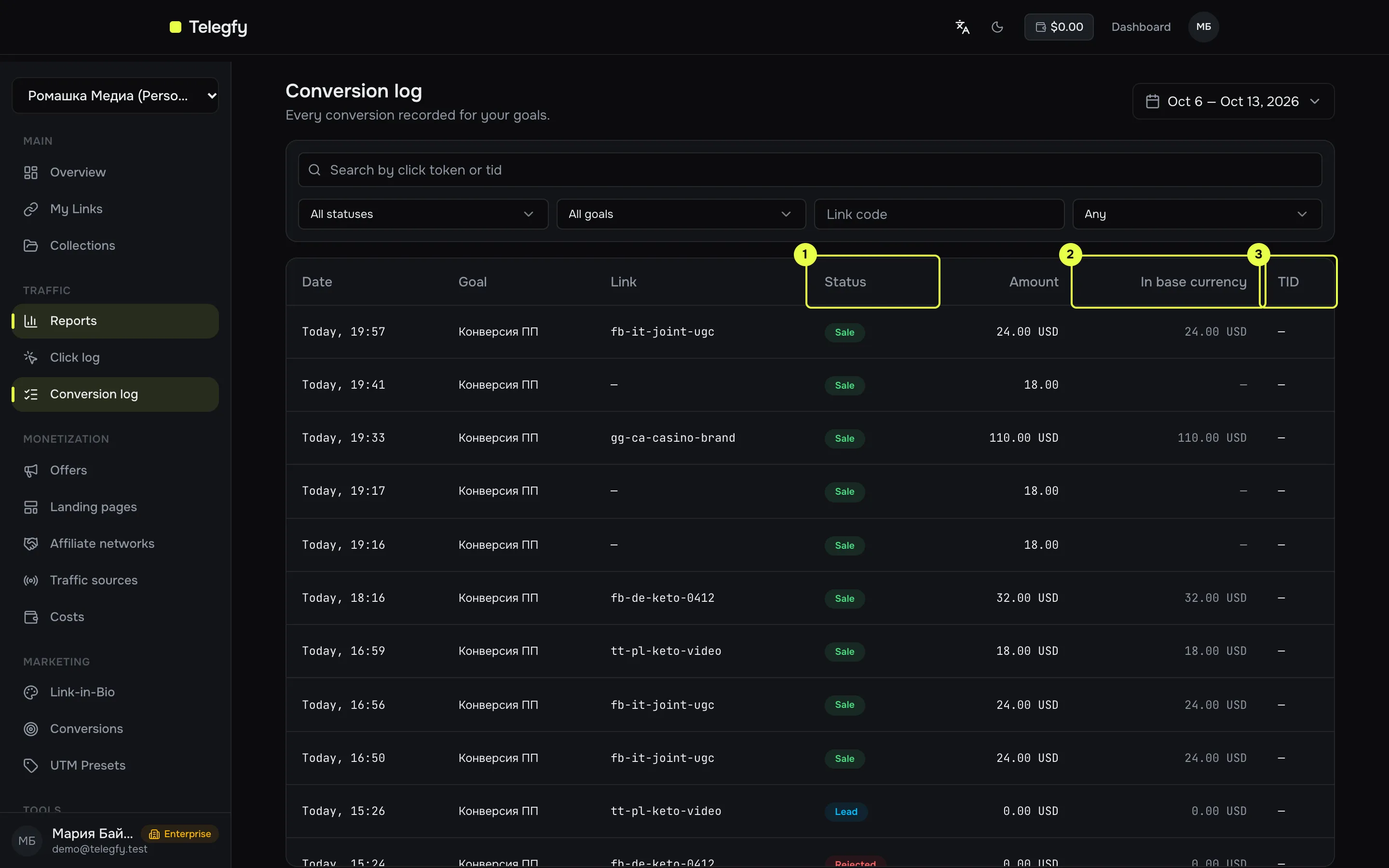Screen dimensions: 1389x868
Task: Click the Today, 19:41 date cell
Action: coord(343,385)
